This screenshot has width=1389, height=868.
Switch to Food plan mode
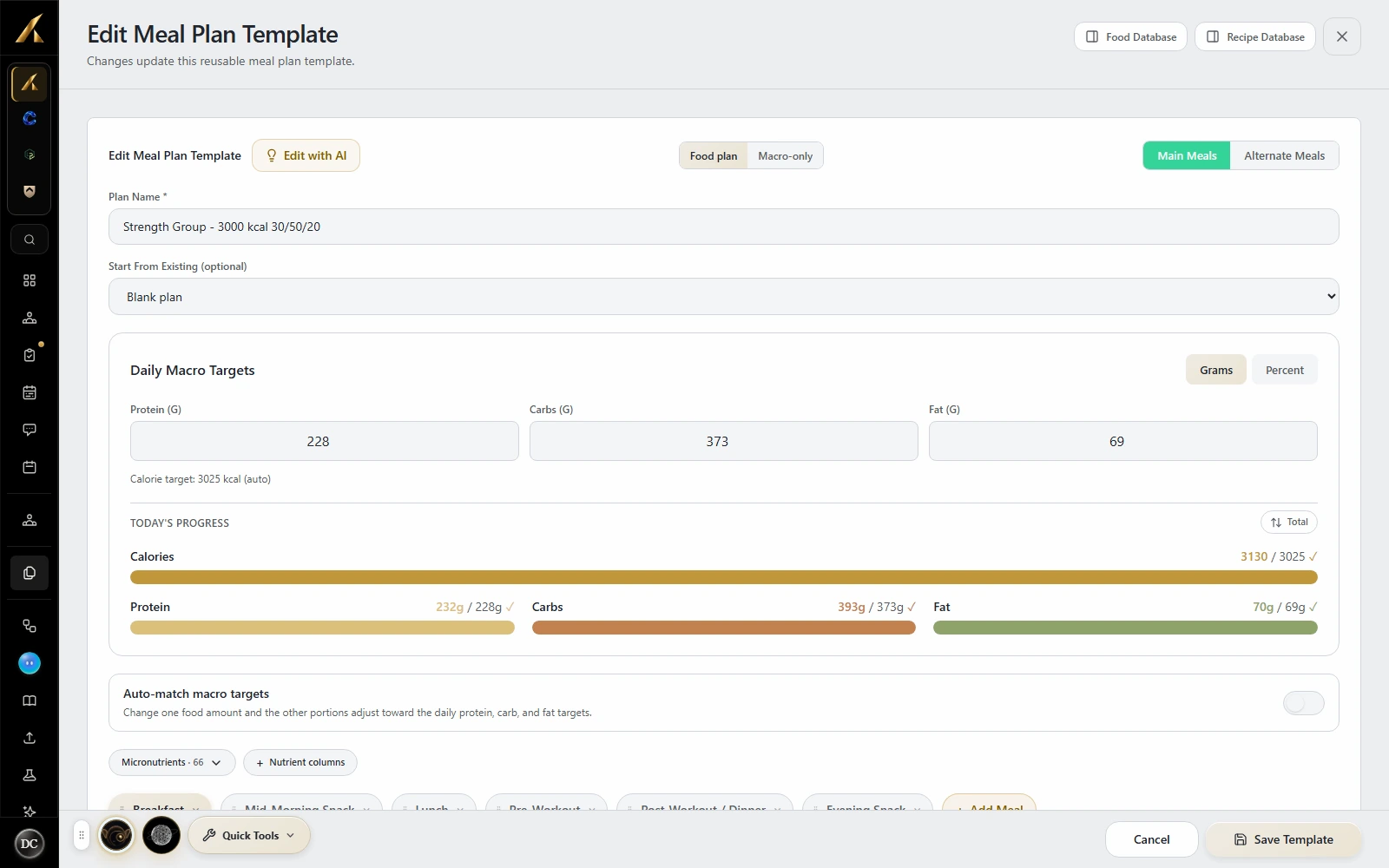click(714, 156)
